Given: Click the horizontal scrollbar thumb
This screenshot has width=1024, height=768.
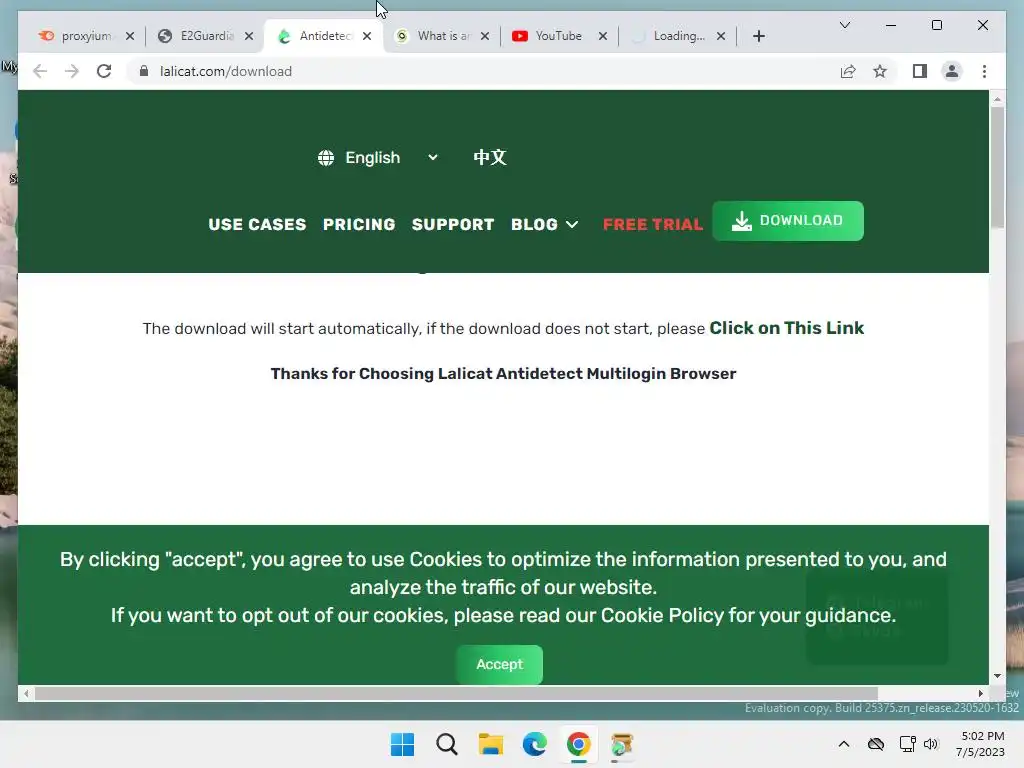Looking at the screenshot, I should pyautogui.click(x=456, y=694).
